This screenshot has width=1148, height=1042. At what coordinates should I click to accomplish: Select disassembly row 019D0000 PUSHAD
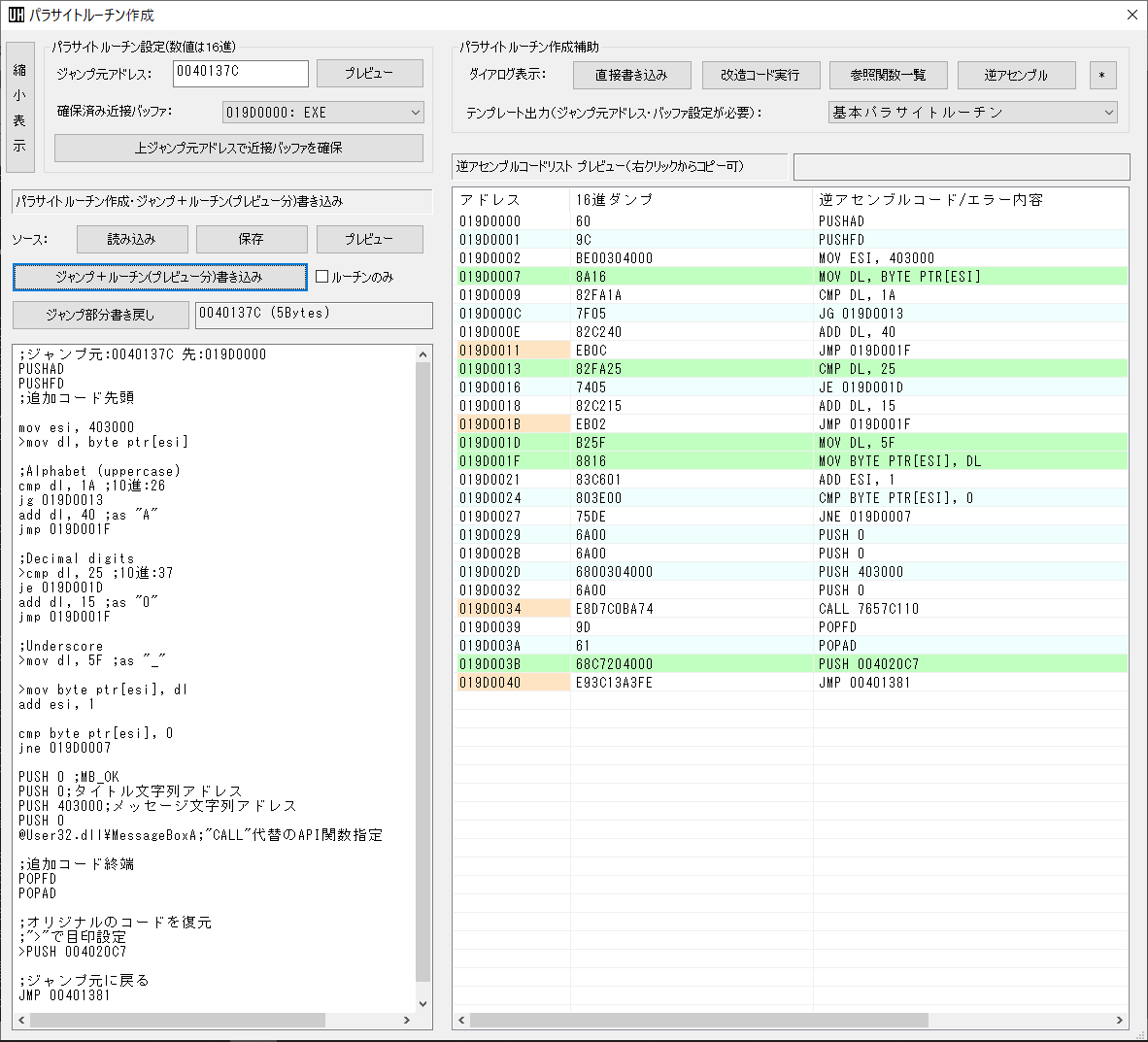(680, 220)
